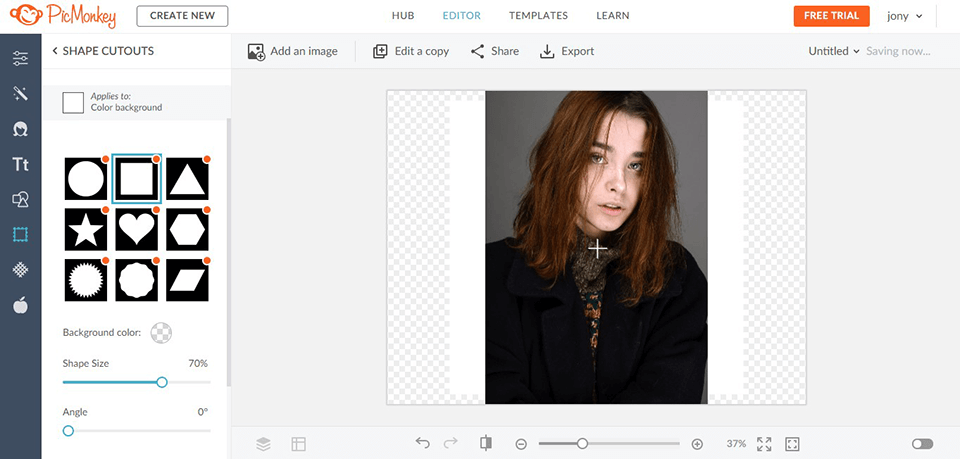Open the Share options
This screenshot has width=960, height=459.
point(495,51)
